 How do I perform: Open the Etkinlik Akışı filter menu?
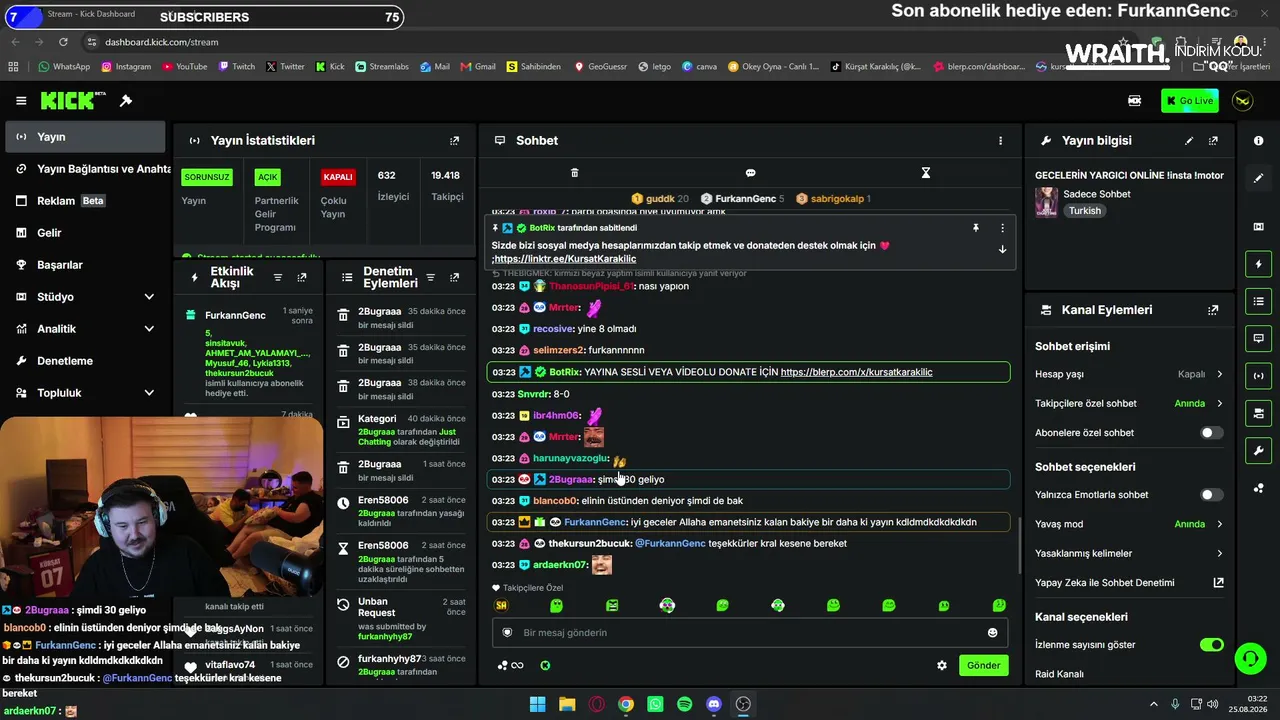pos(278,277)
